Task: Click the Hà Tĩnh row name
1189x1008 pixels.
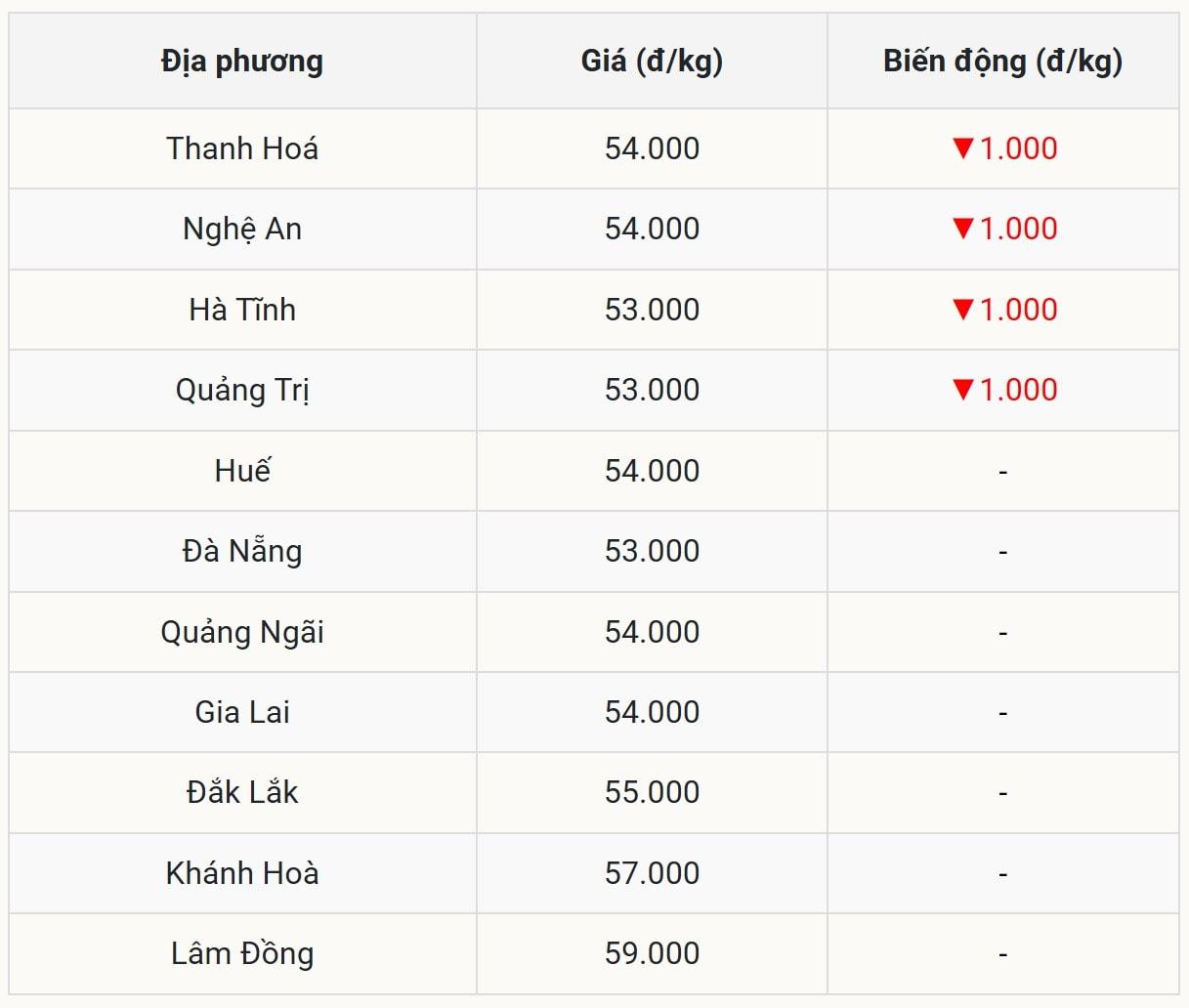Action: click(x=242, y=310)
